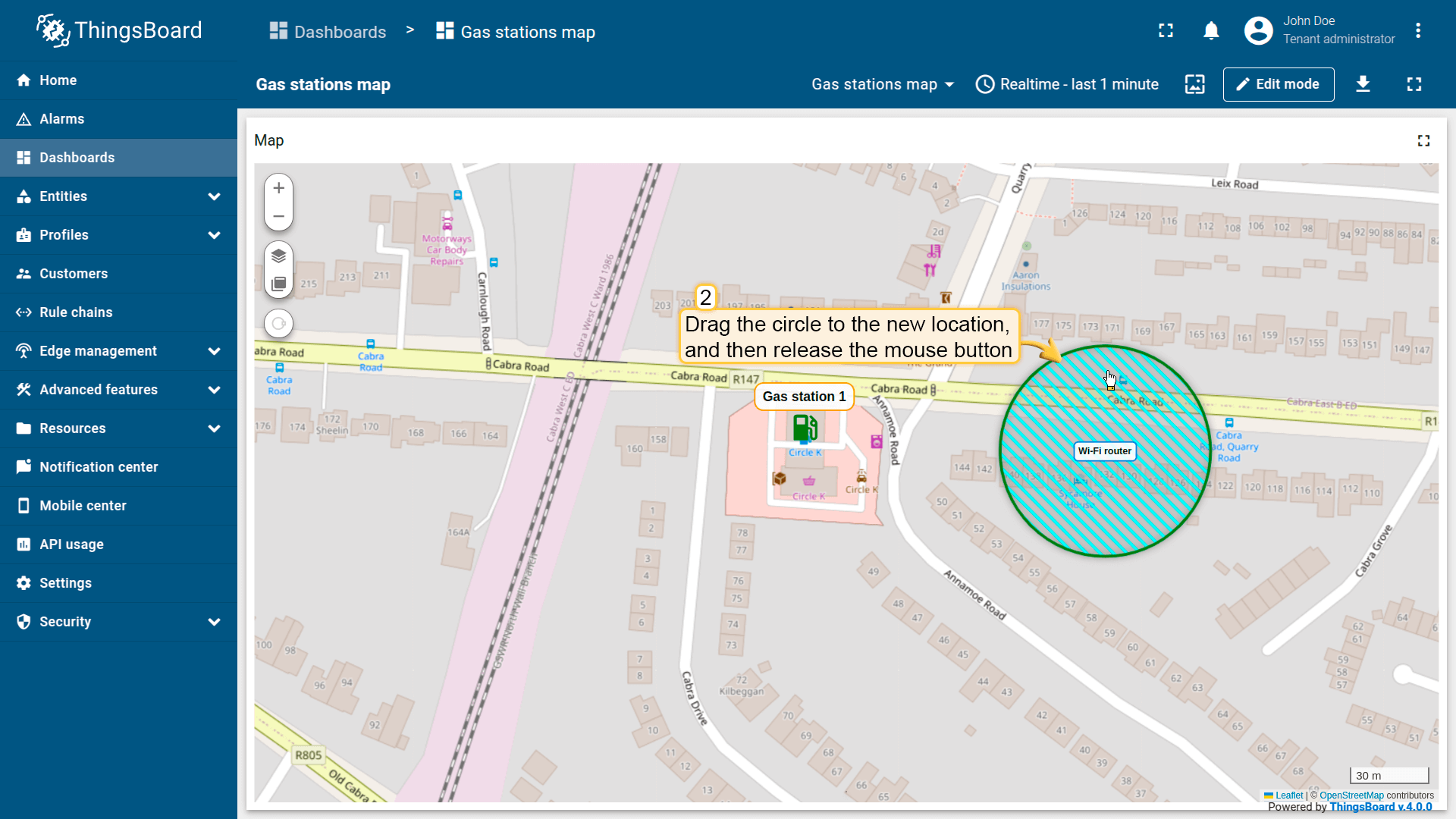Image resolution: width=1456 pixels, height=819 pixels.
Task: Go to Alarms in sidebar
Action: point(62,119)
